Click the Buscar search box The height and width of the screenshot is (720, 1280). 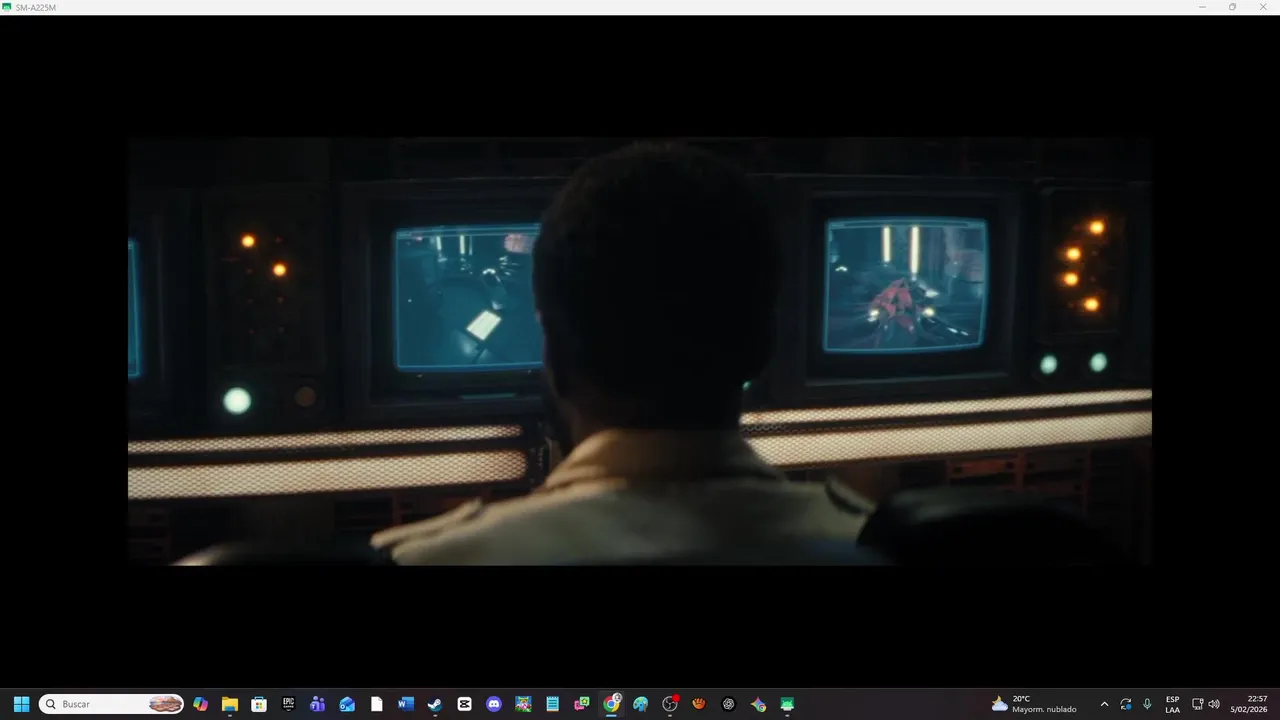coord(111,704)
